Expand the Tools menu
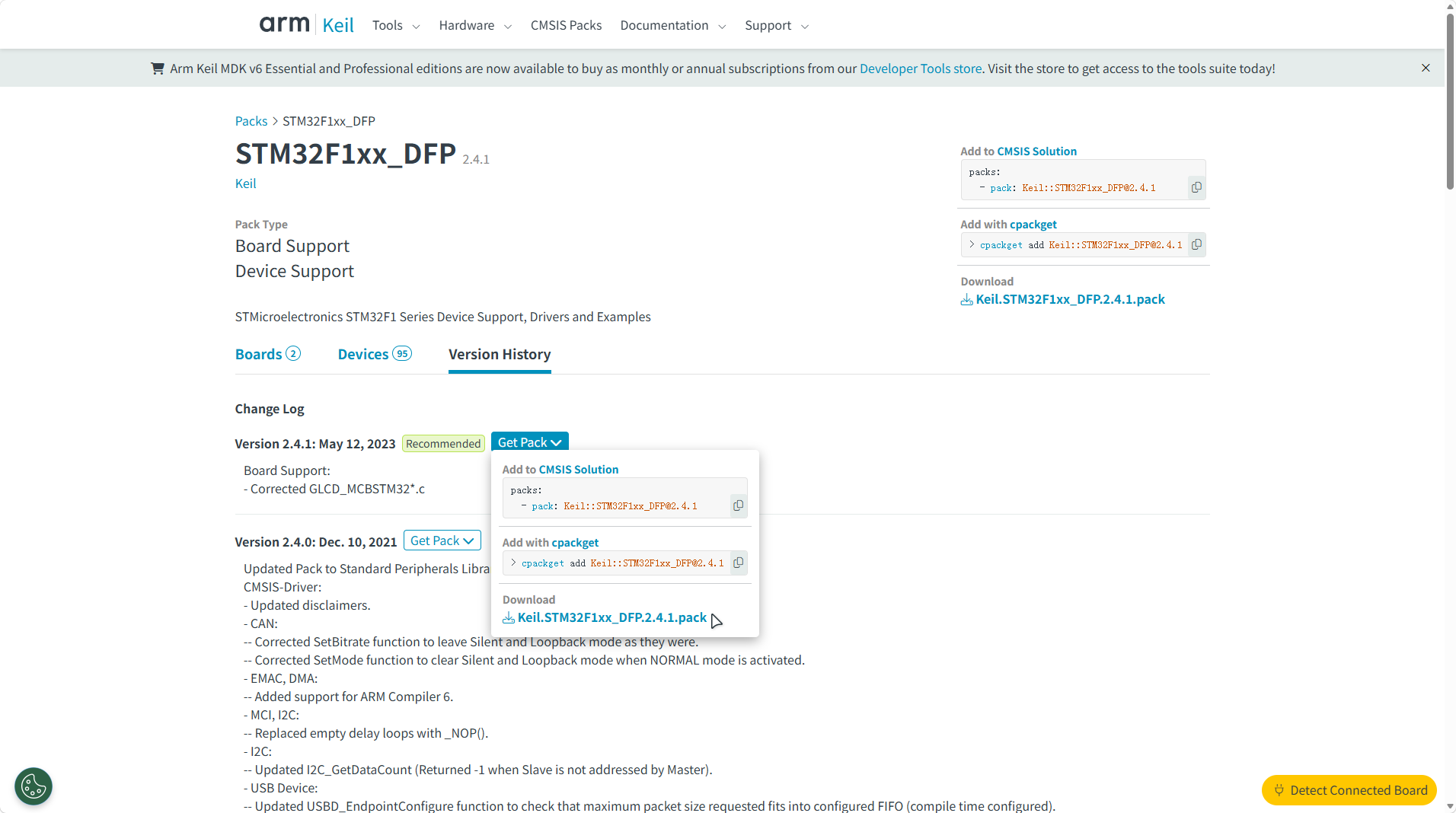This screenshot has height=813, width=1456. pos(396,25)
